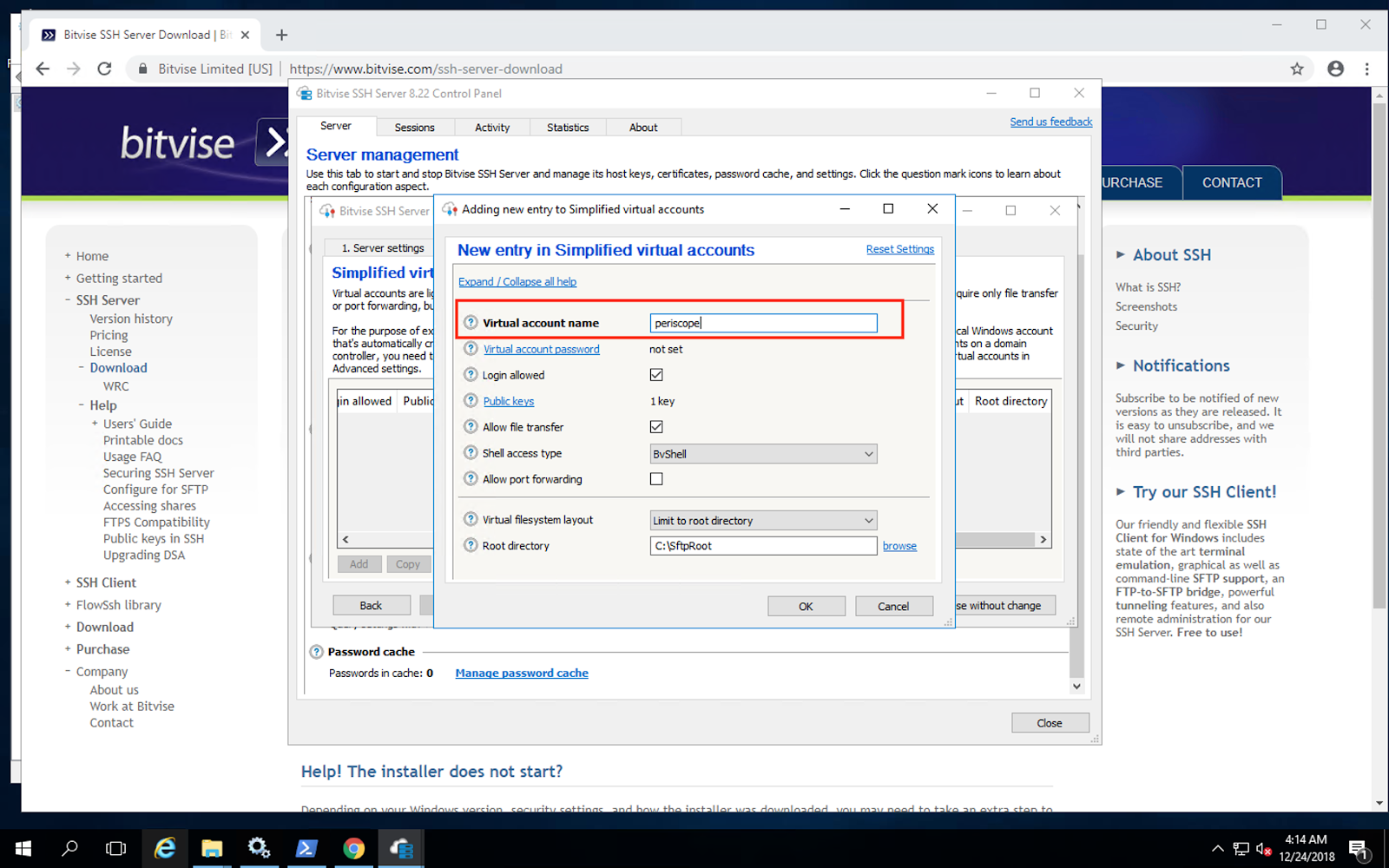
Task: Click help icon beside Virtual account password
Action: point(471,348)
